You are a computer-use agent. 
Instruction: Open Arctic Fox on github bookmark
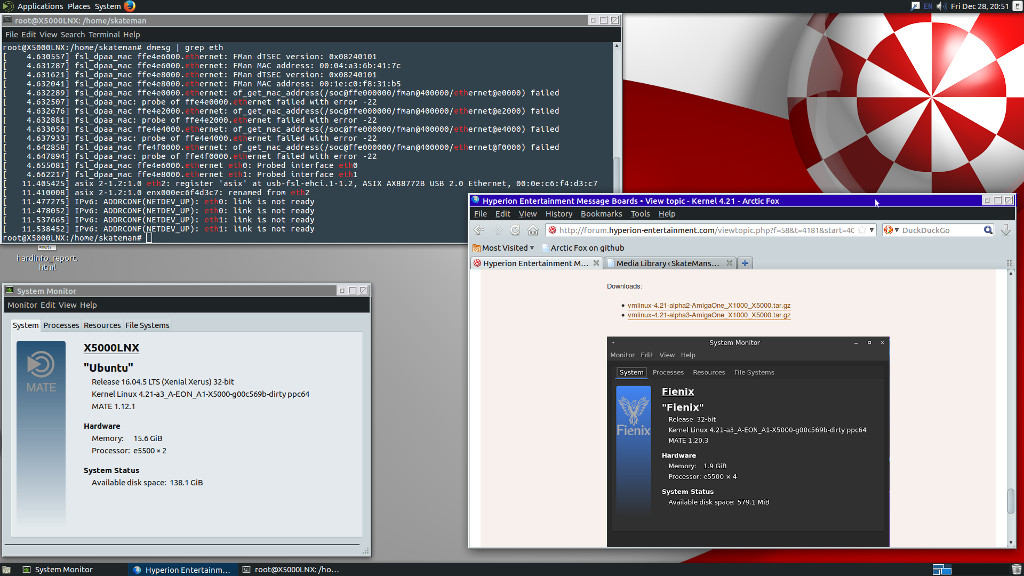pos(583,248)
